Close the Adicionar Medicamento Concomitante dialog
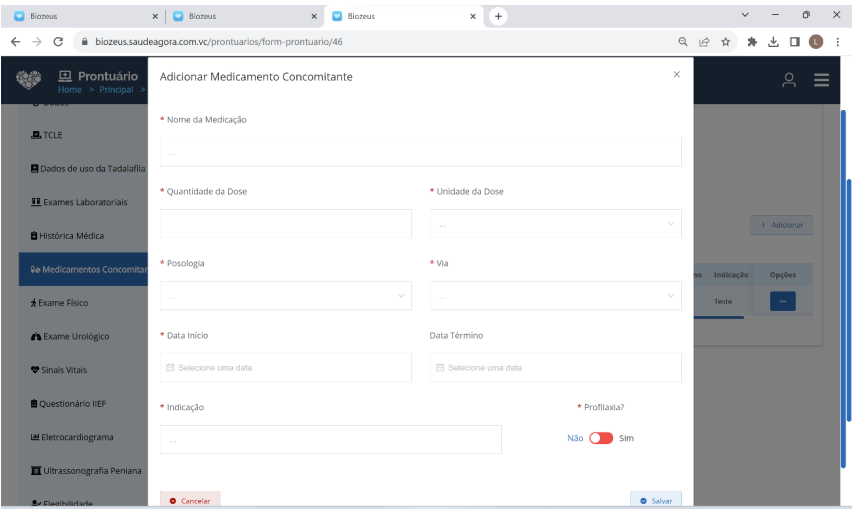Screen dimensions: 852x509 pos(676,75)
